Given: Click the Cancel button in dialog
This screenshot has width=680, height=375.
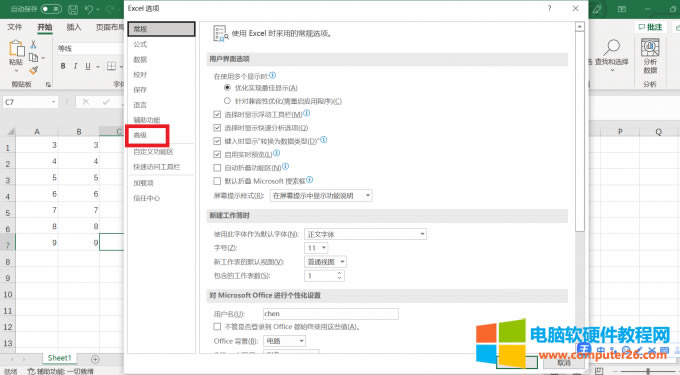Looking at the screenshot, I should click(564, 362).
